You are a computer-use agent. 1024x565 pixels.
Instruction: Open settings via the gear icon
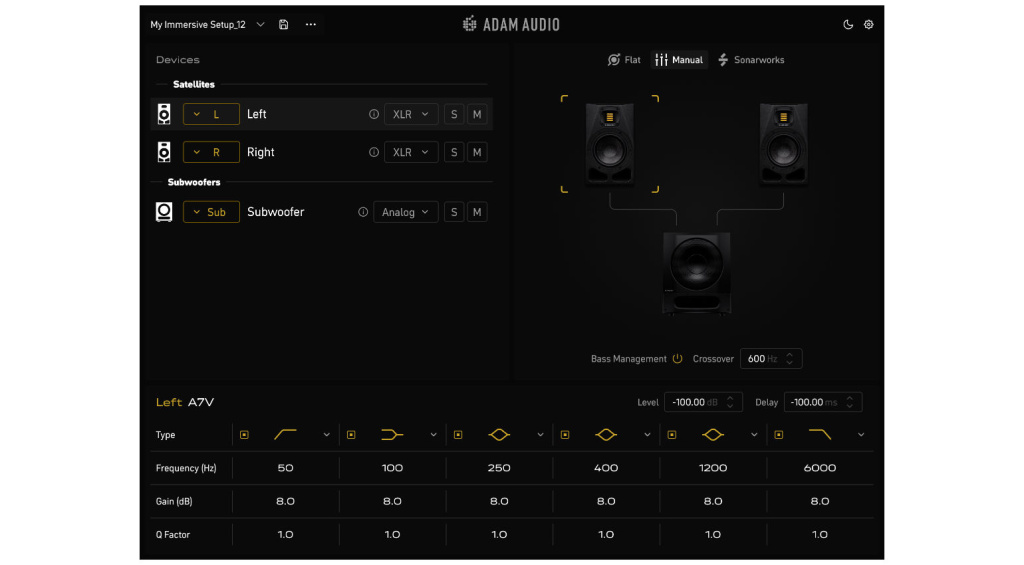click(x=869, y=25)
